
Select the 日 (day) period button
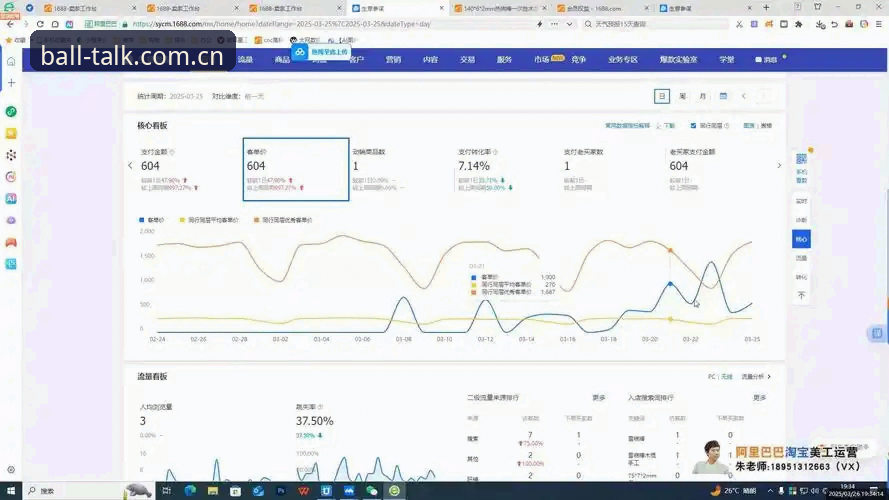[662, 96]
